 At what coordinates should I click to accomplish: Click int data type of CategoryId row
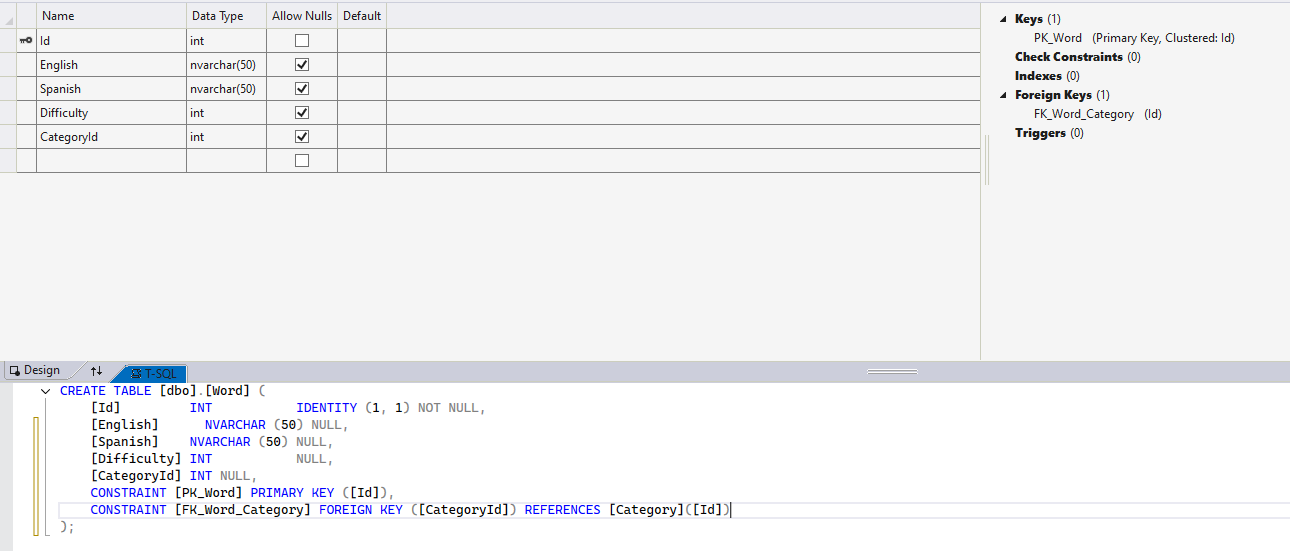pos(226,137)
